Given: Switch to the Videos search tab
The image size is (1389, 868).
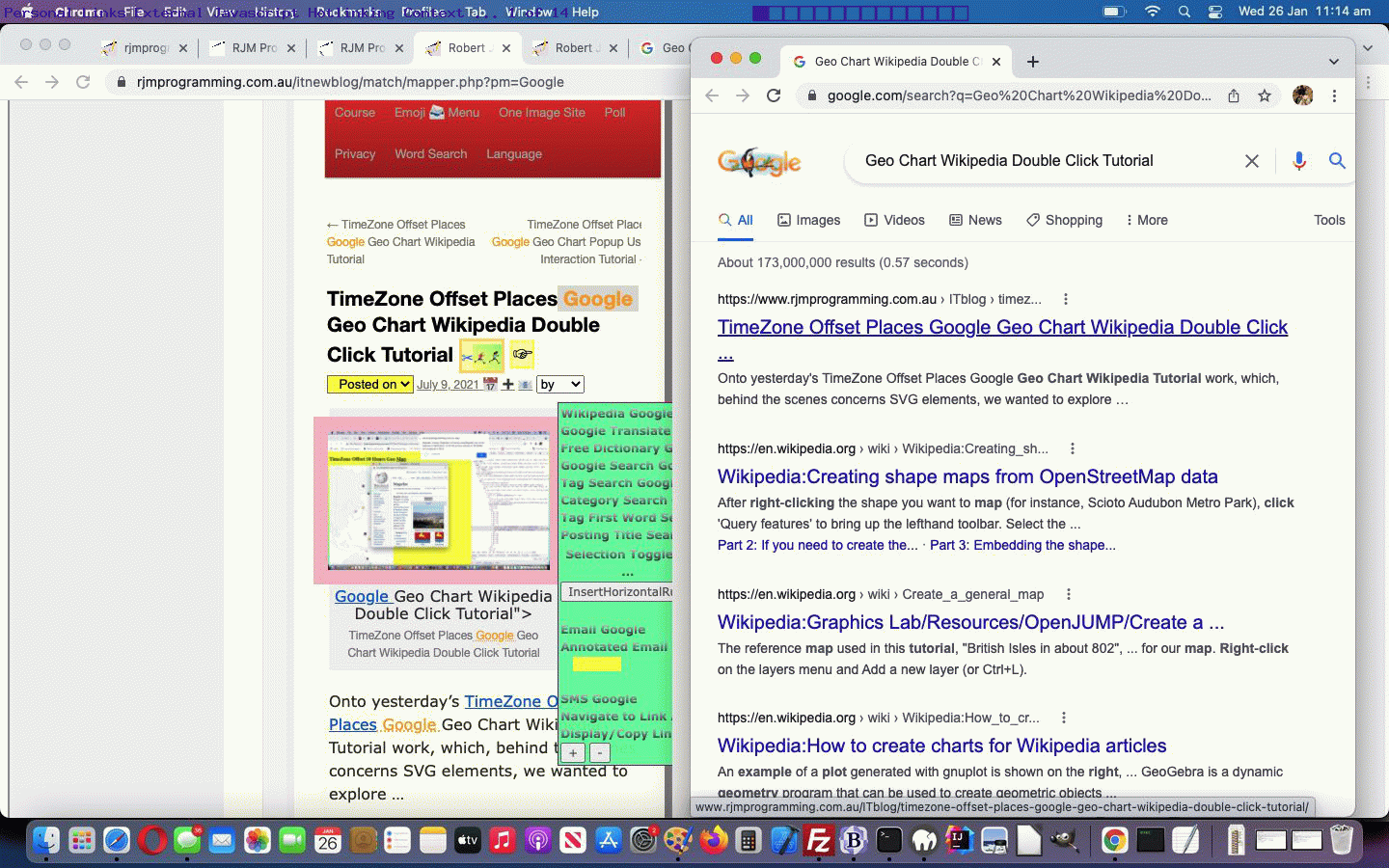Looking at the screenshot, I should pos(894,220).
